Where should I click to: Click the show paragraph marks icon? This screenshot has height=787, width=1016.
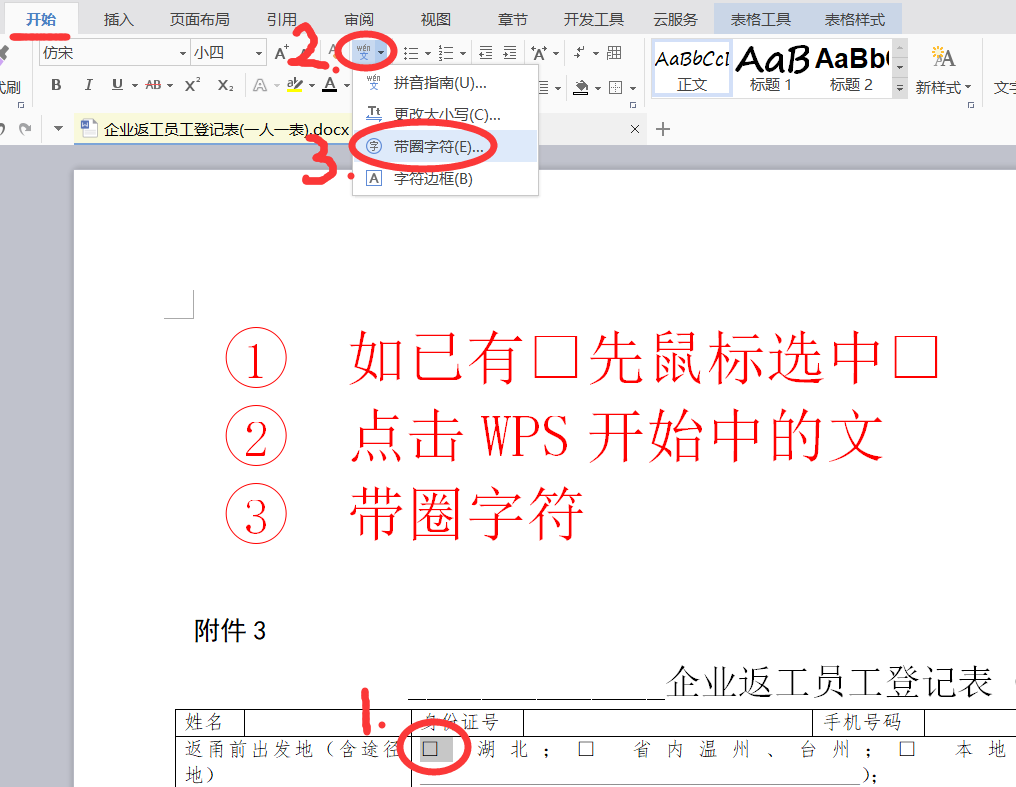click(580, 53)
